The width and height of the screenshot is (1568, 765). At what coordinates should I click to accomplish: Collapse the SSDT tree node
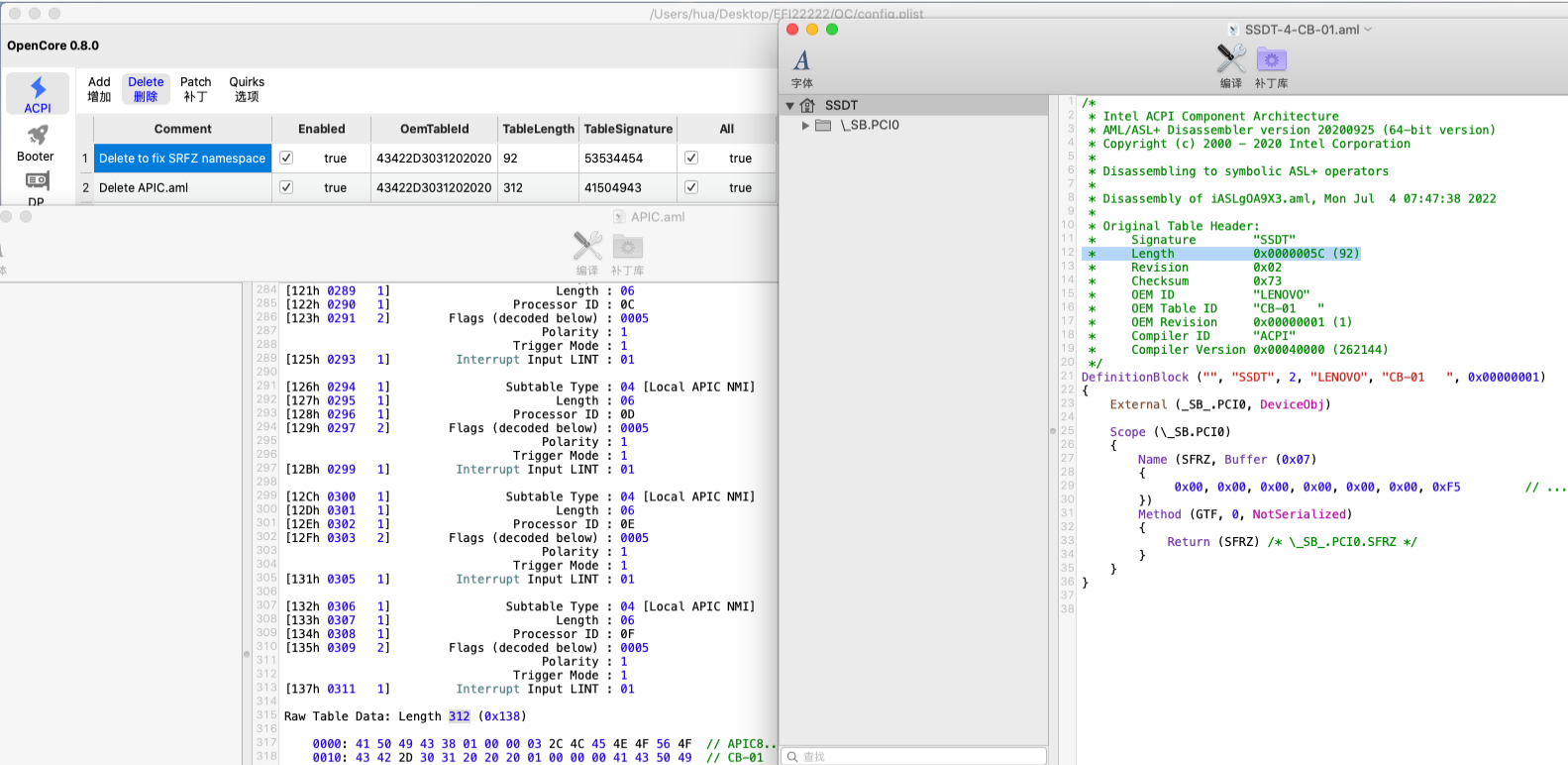coord(790,106)
